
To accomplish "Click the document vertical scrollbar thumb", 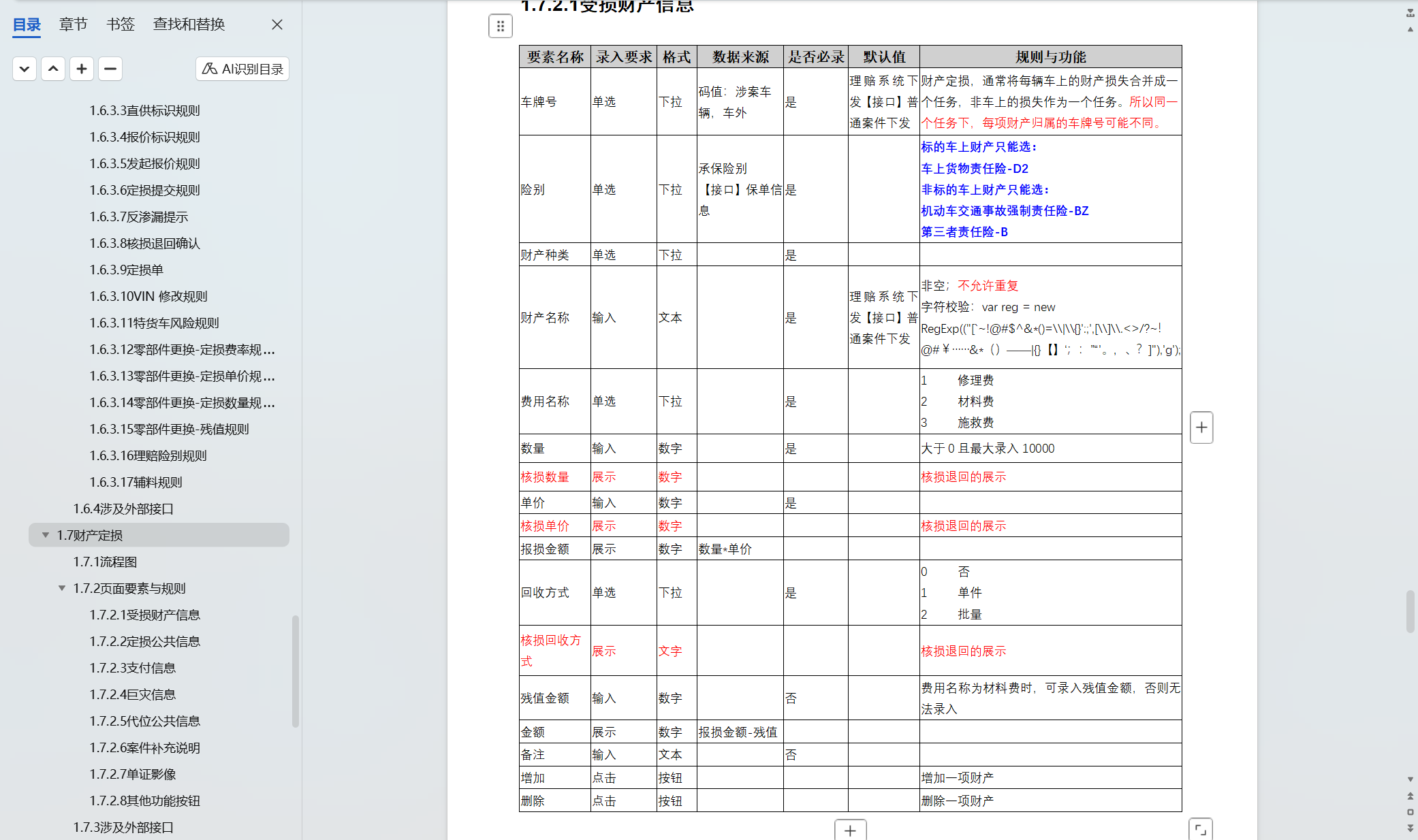I will tap(1410, 611).
